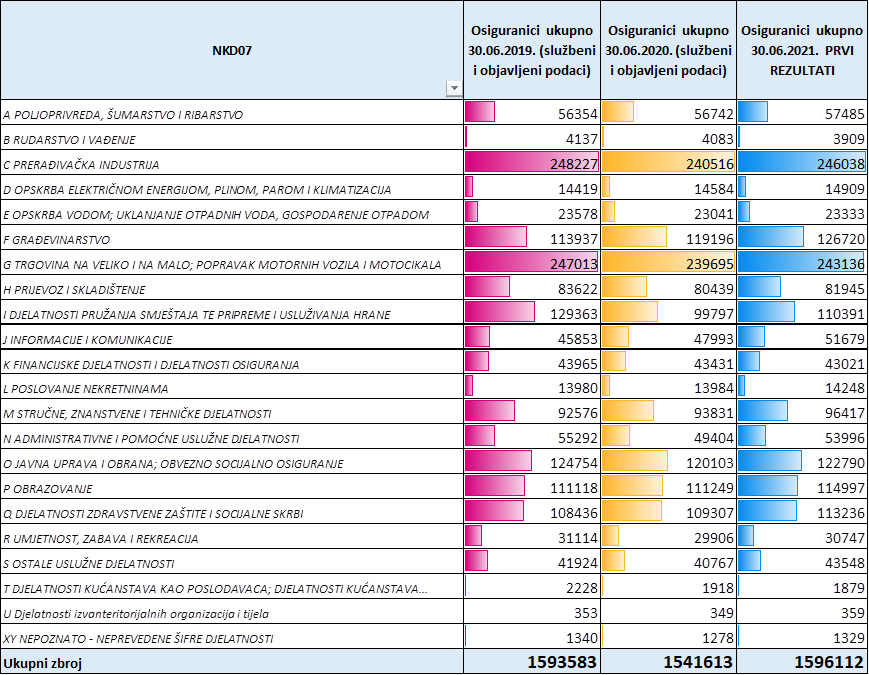
Task: Click the 2021 value 51679
Action: coord(845,339)
